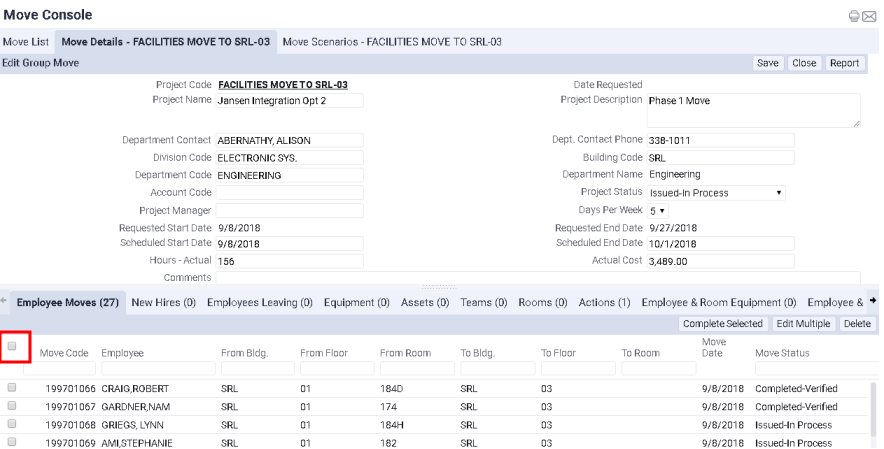Toggle the select-all checkbox in table header
This screenshot has height=449, width=884.
[x=13, y=346]
